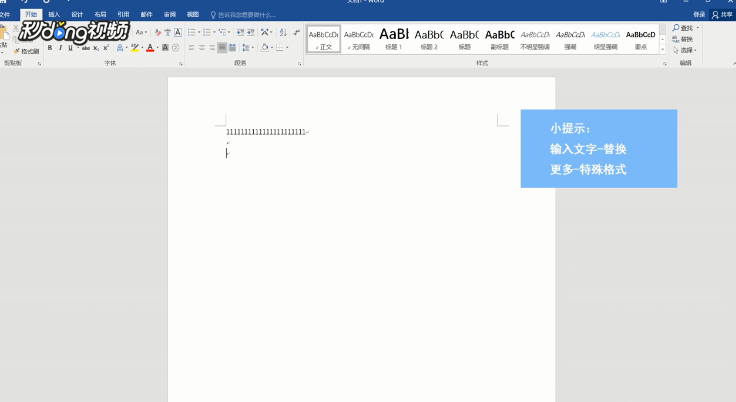Click the decrease indent icon

240,32
